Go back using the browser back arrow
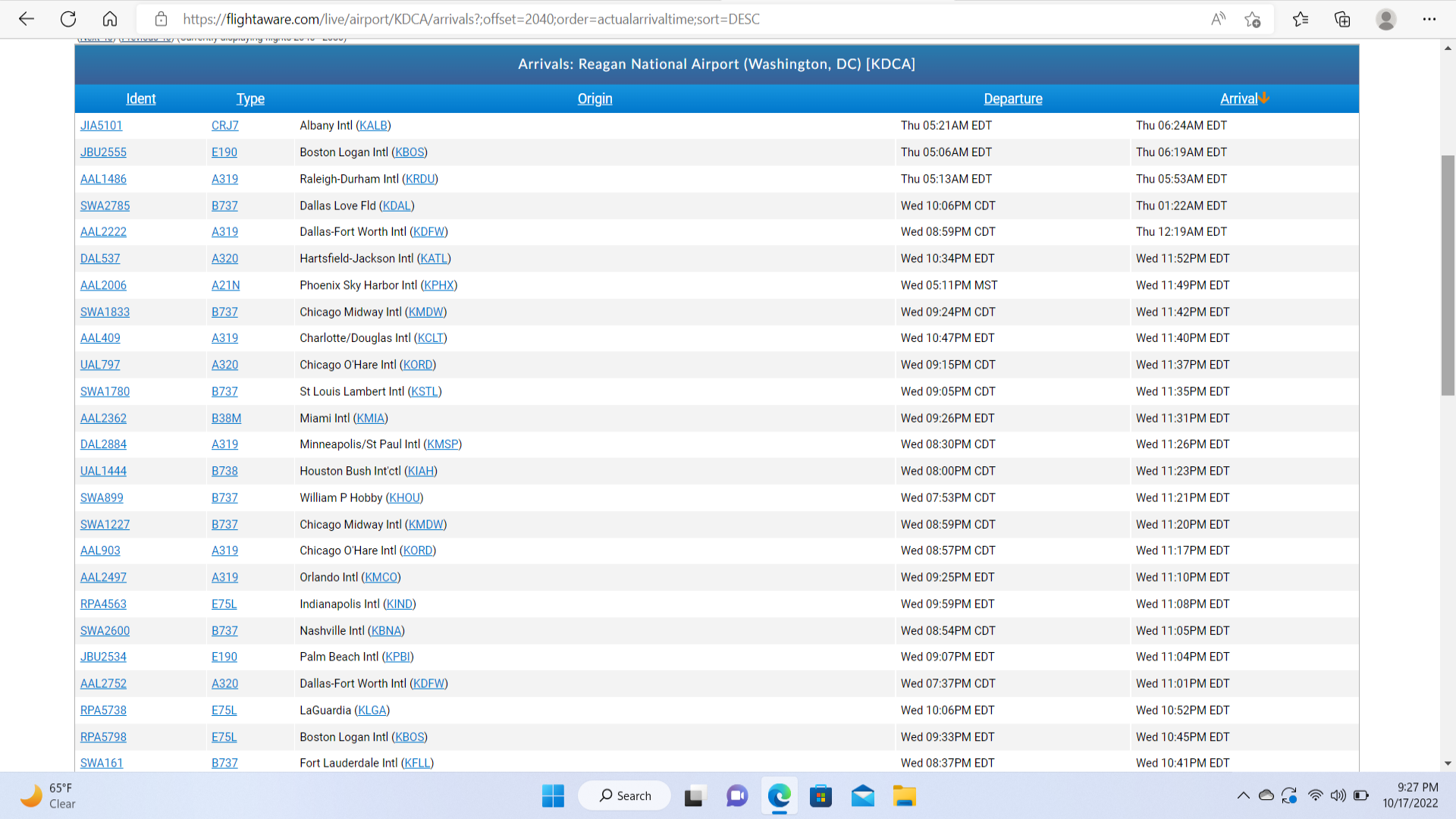Screen dimensions: 1456x819 27,19
